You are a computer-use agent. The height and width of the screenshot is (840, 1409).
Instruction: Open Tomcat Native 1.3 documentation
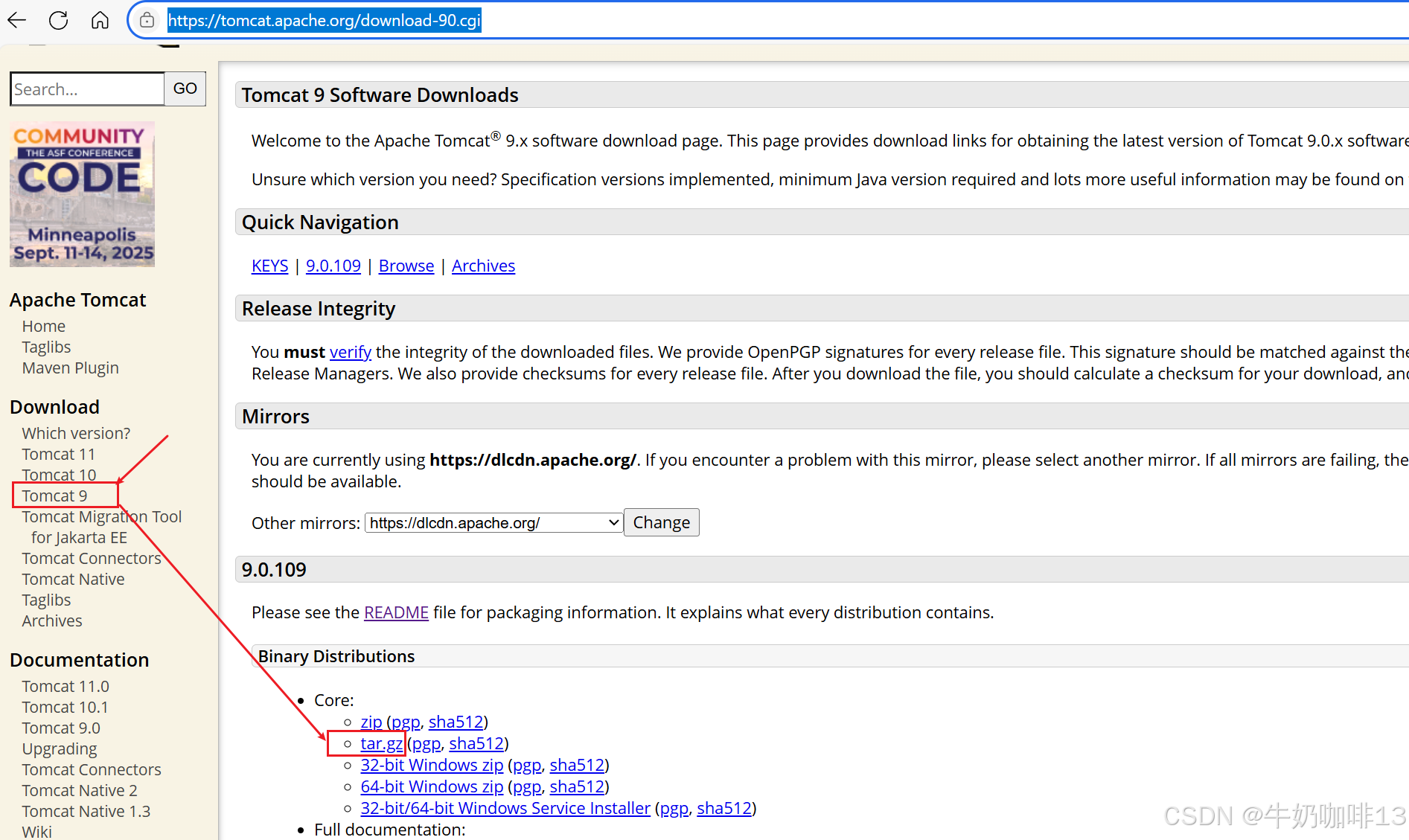click(86, 811)
